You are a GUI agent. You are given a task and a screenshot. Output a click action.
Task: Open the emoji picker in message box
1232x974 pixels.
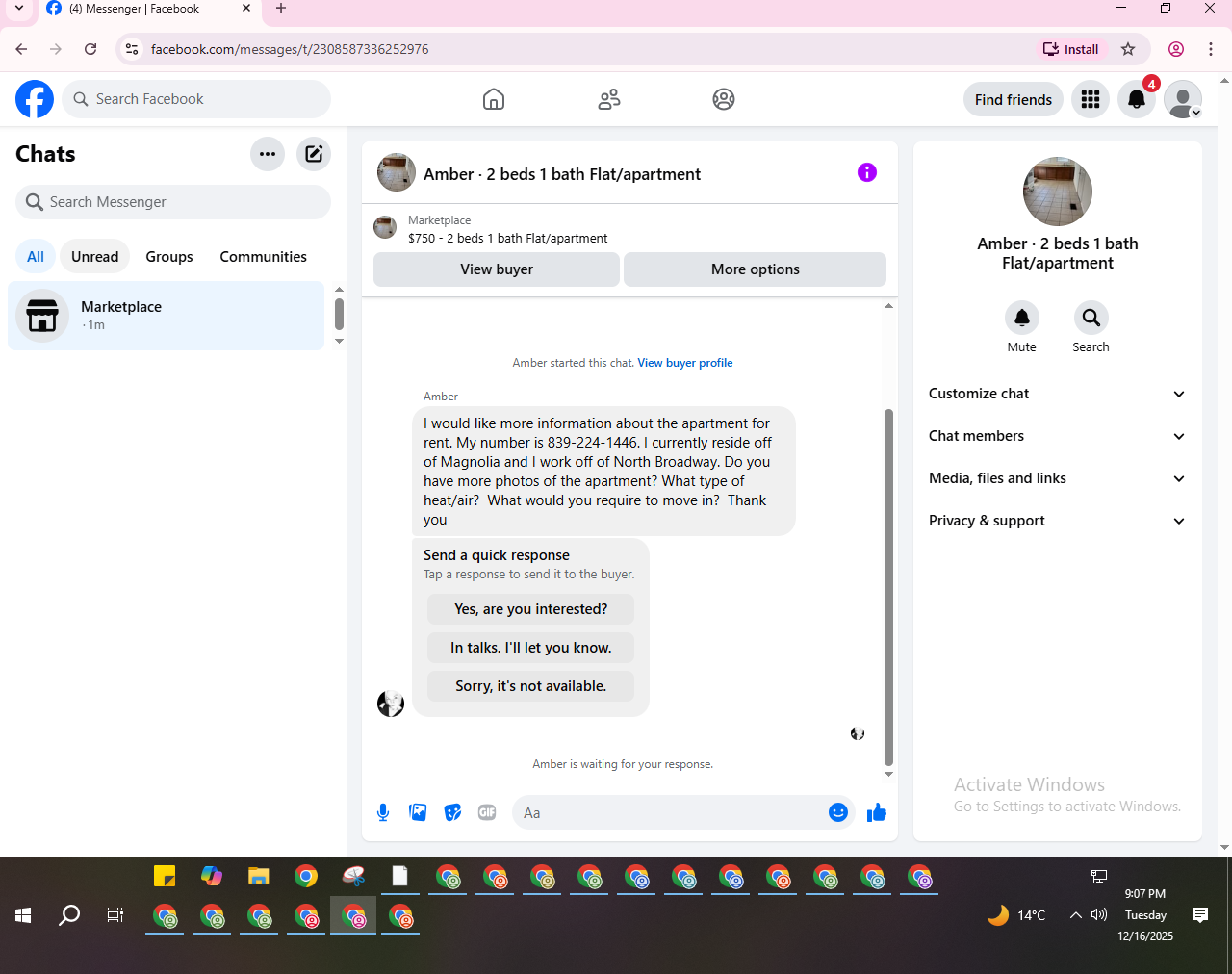838,812
